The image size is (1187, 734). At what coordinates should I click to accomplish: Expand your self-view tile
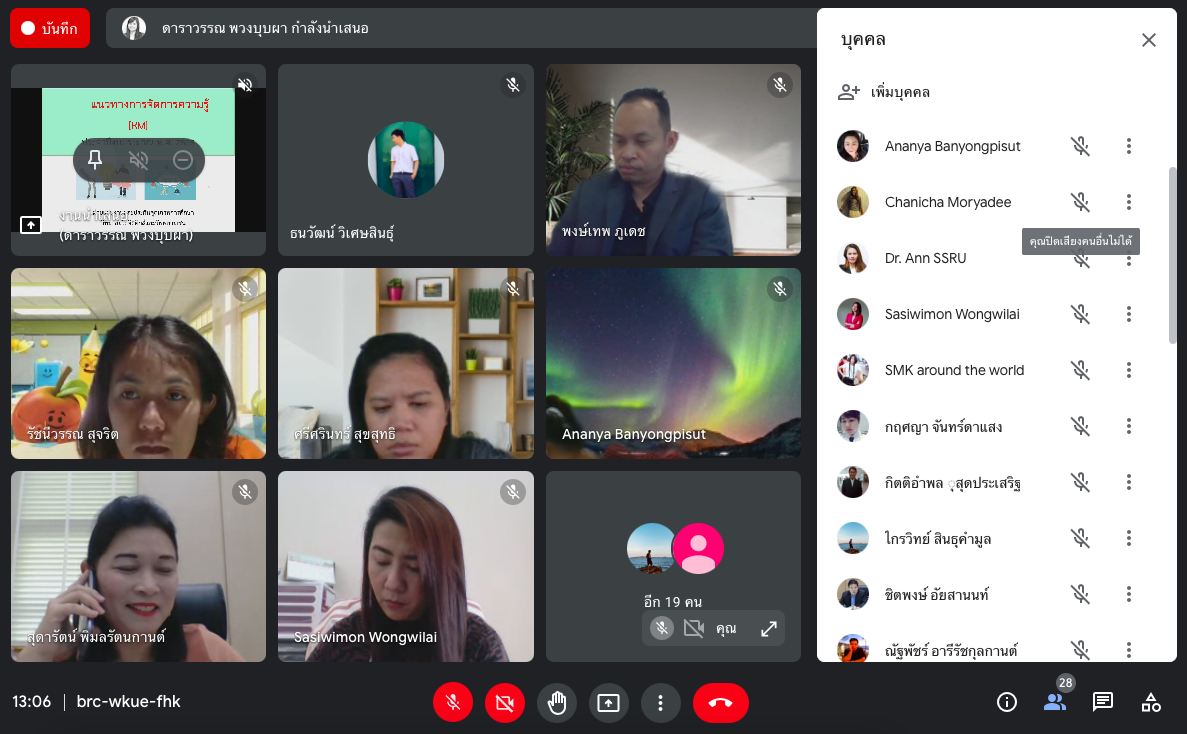click(769, 628)
